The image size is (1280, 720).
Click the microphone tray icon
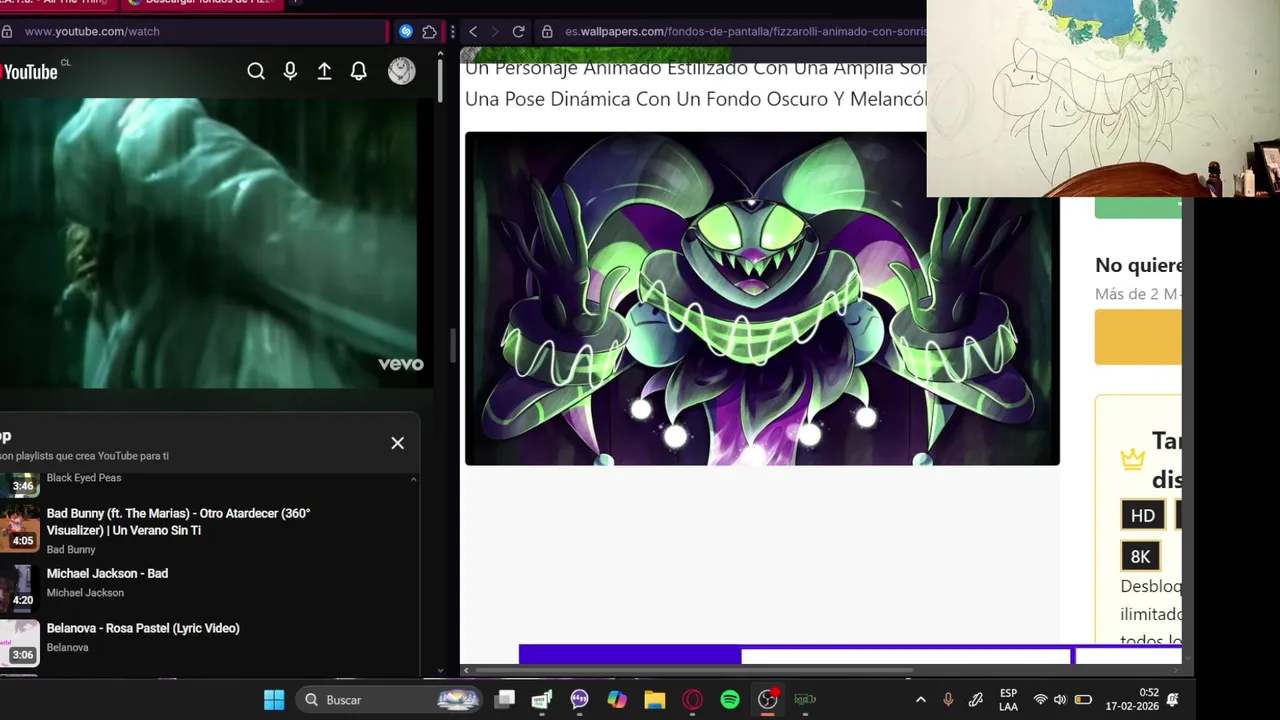click(948, 700)
